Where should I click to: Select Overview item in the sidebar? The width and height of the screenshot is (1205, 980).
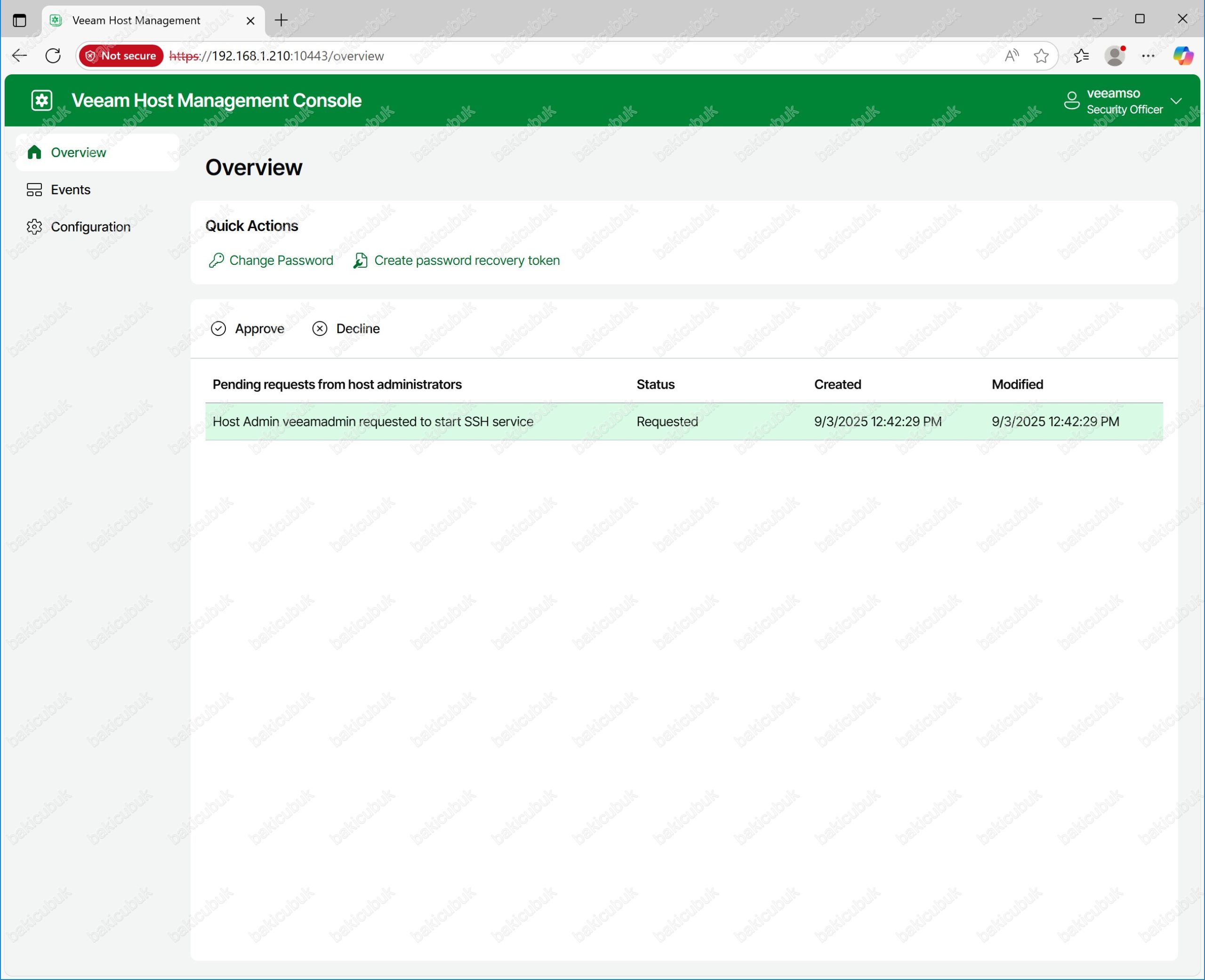tap(98, 152)
